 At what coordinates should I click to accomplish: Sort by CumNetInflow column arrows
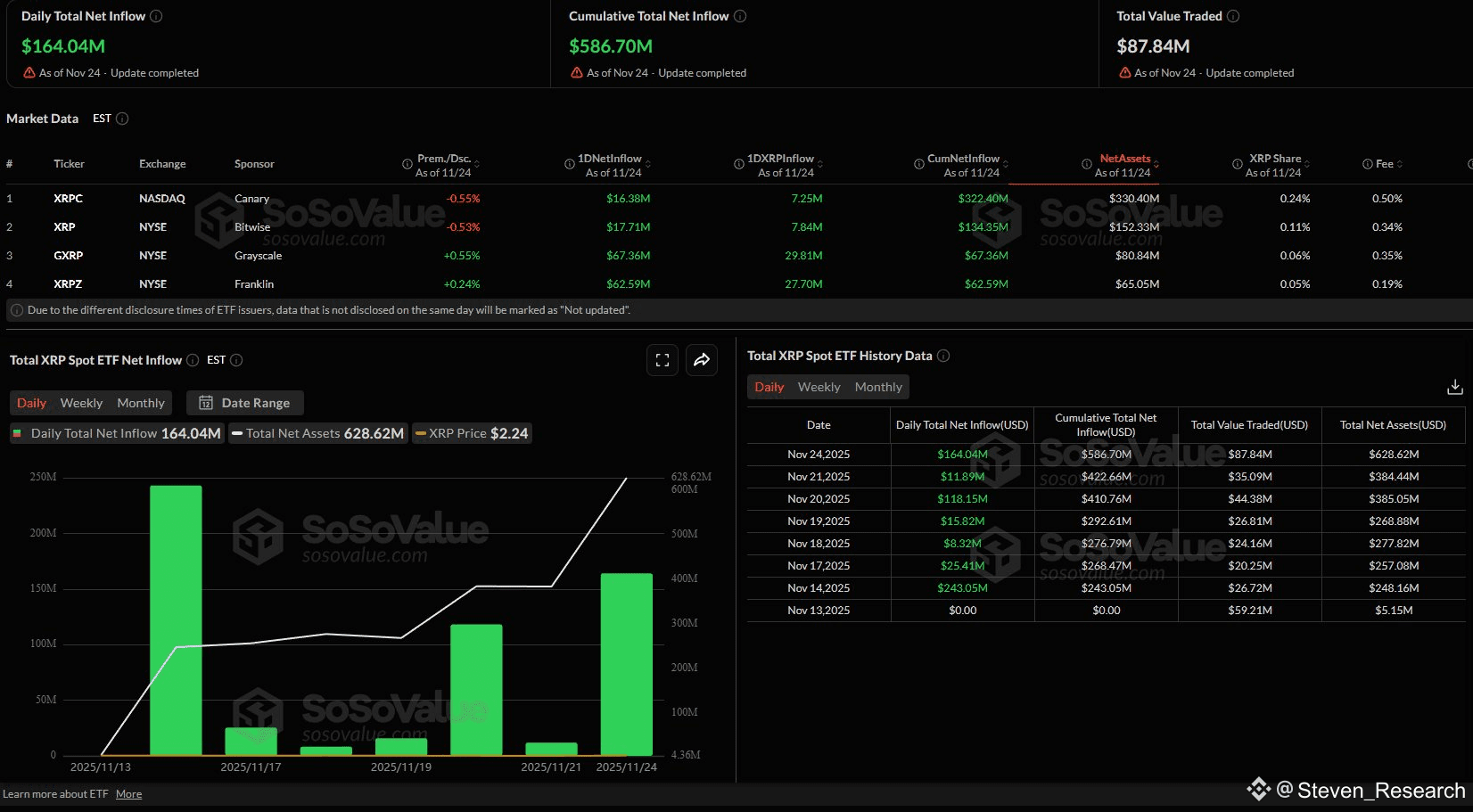tap(1006, 165)
